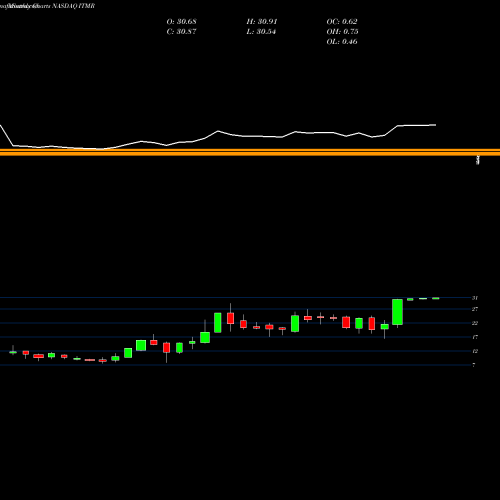Click the OL: 0.46 reading

[342, 42]
